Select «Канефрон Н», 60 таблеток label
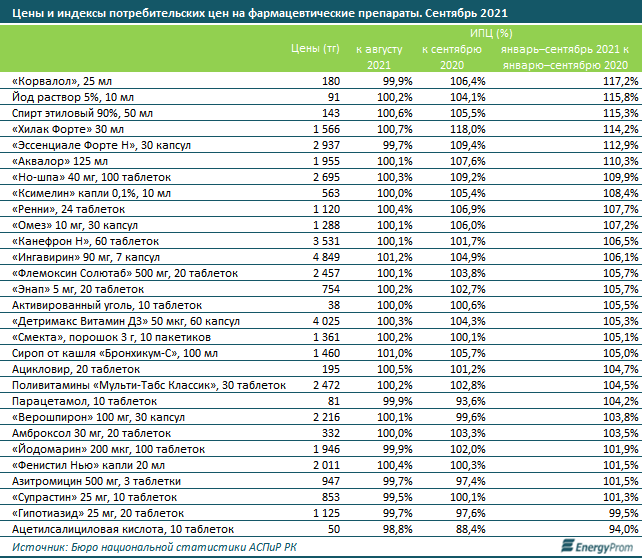Image resolution: width=642 pixels, height=558 pixels. (86, 241)
